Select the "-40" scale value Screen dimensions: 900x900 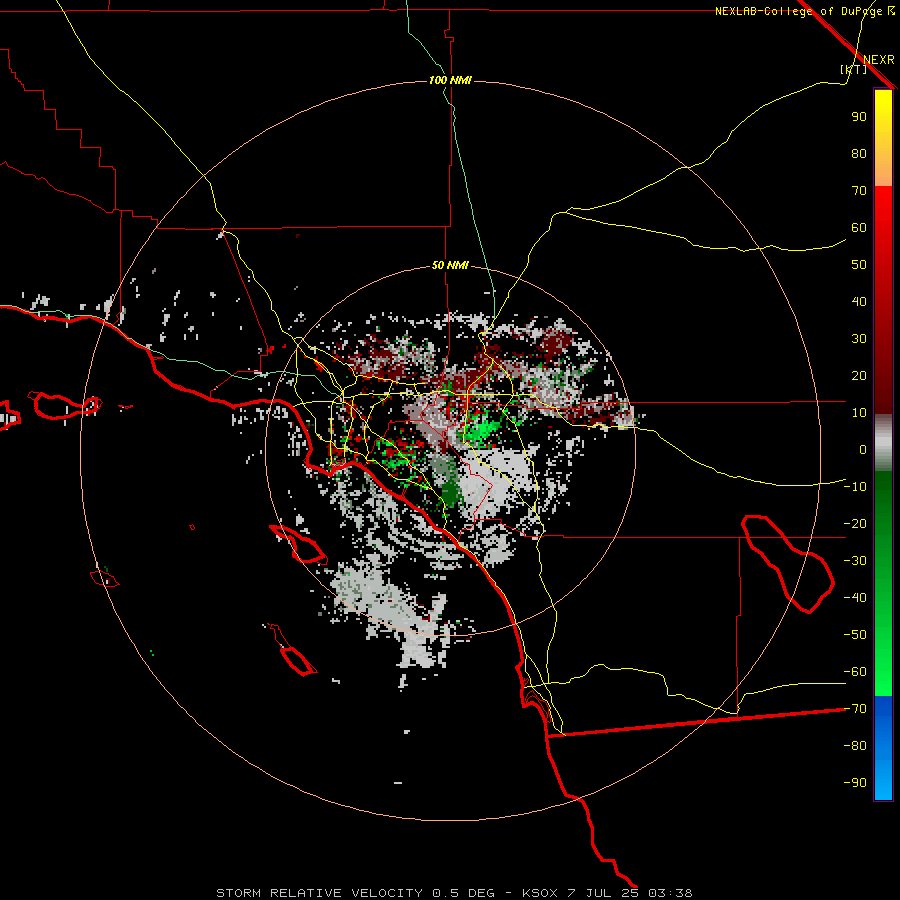(855, 598)
